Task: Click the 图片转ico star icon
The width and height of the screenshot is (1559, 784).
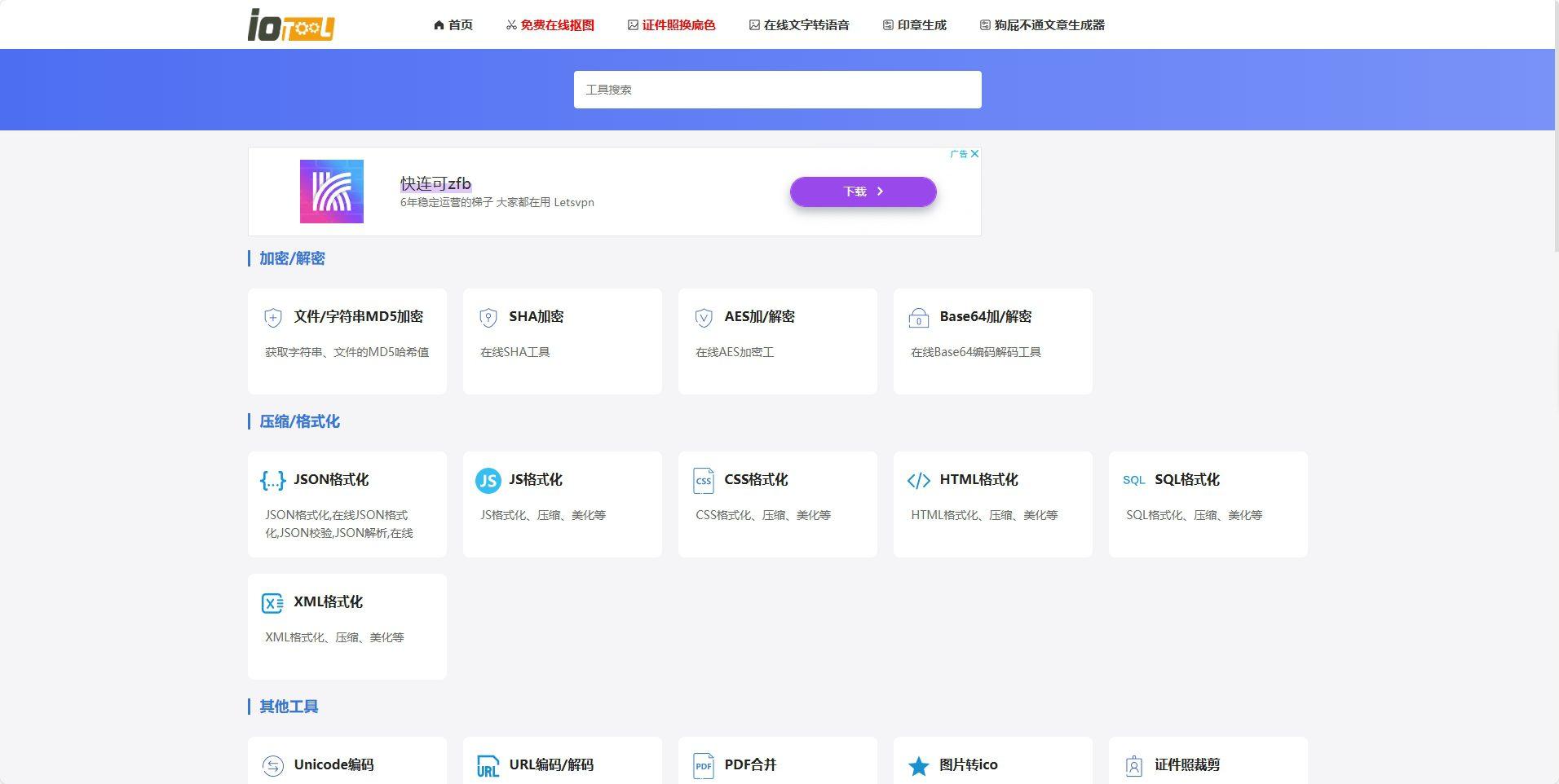Action: coord(919,766)
